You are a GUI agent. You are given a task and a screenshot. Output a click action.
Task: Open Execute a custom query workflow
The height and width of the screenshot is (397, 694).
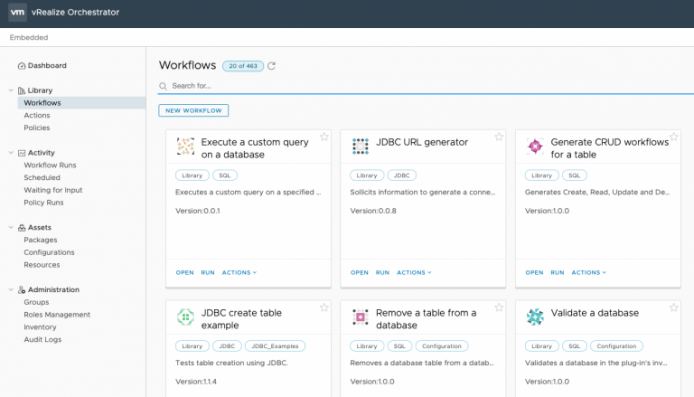click(185, 273)
